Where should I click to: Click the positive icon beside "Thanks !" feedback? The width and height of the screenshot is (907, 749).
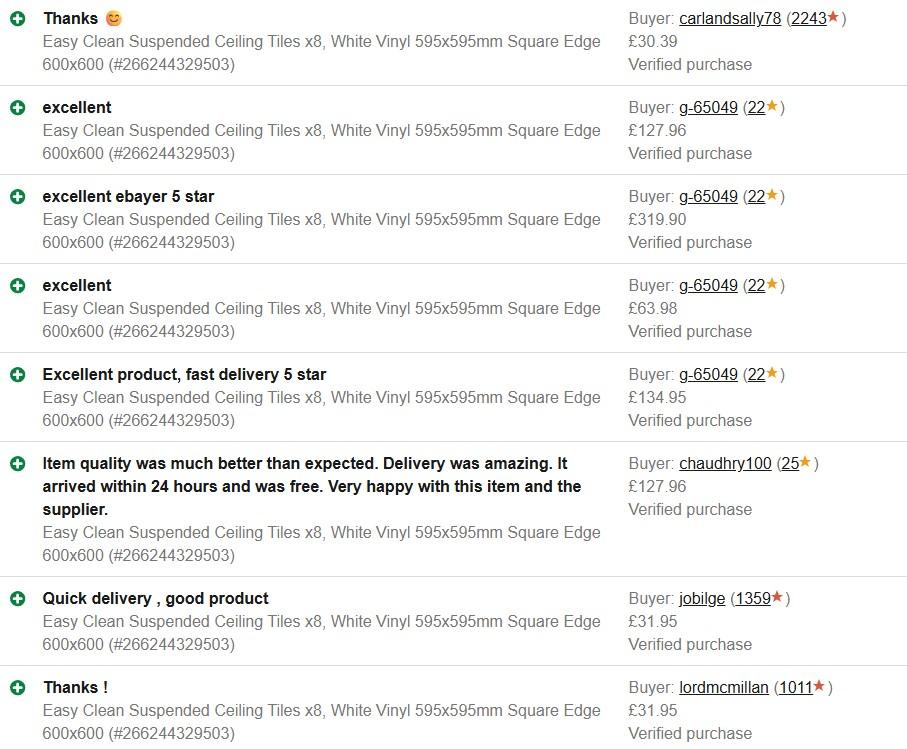(x=17, y=688)
